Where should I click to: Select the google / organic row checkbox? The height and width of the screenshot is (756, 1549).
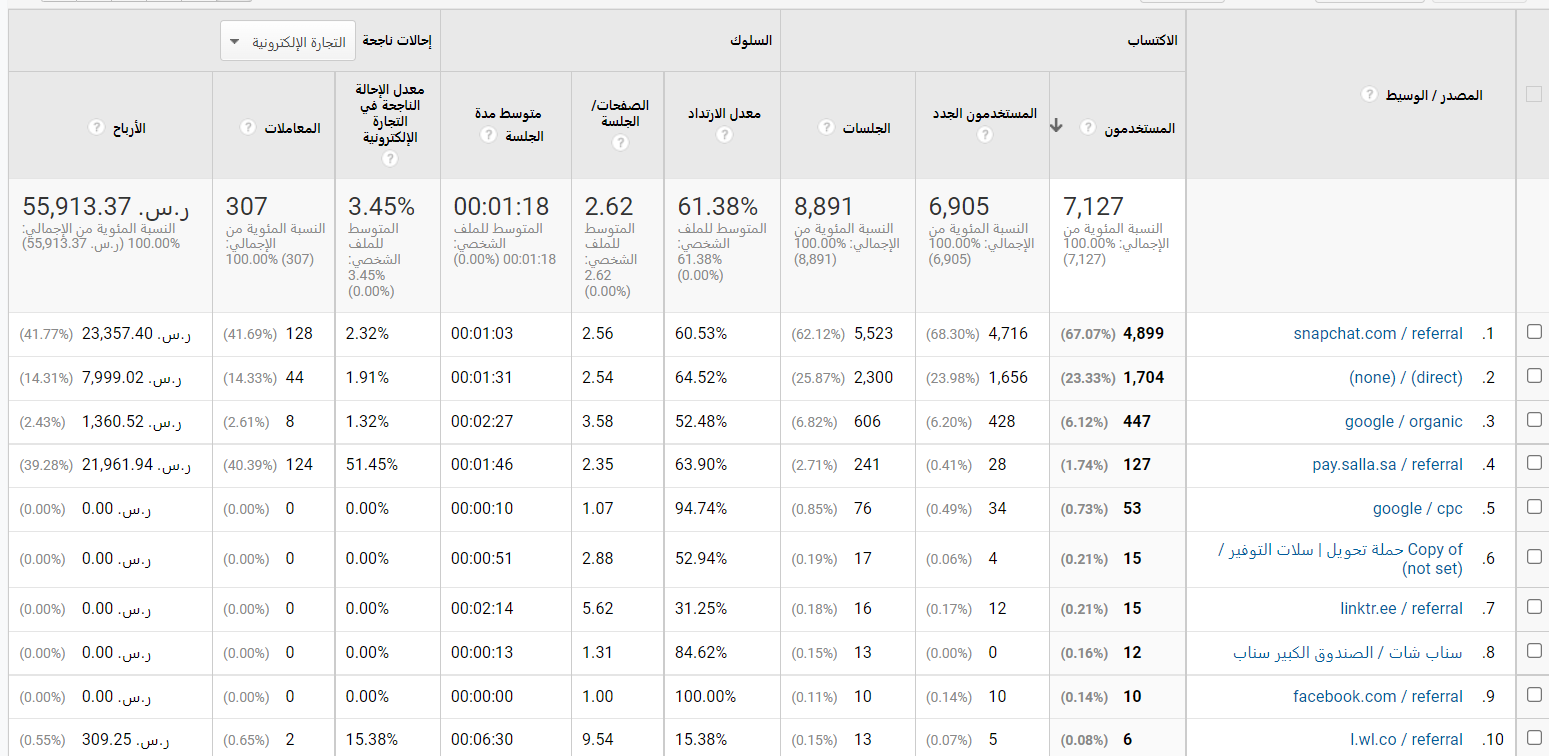point(1534,421)
